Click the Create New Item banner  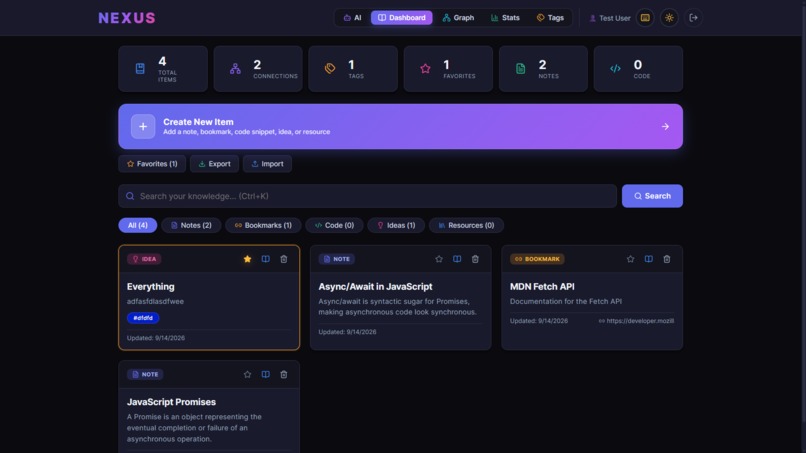tap(400, 126)
